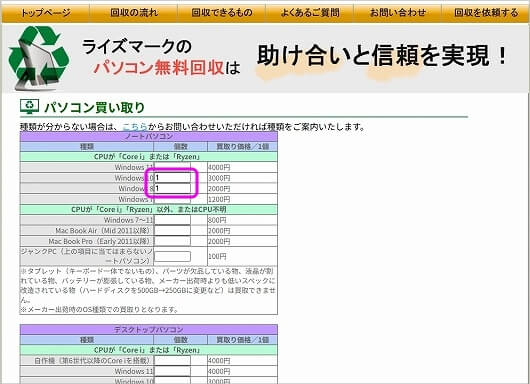Click the ※メーカー出荷時のOS種類 note text
This screenshot has height=384, width=530.
point(99,309)
